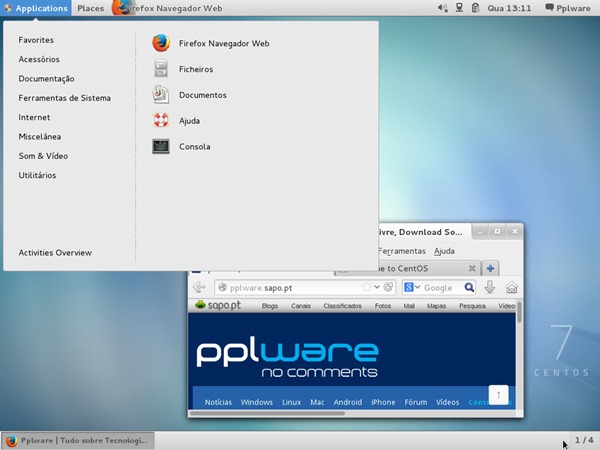The image size is (600, 450).
Task: Click the ppware logo banner
Action: (x=287, y=359)
